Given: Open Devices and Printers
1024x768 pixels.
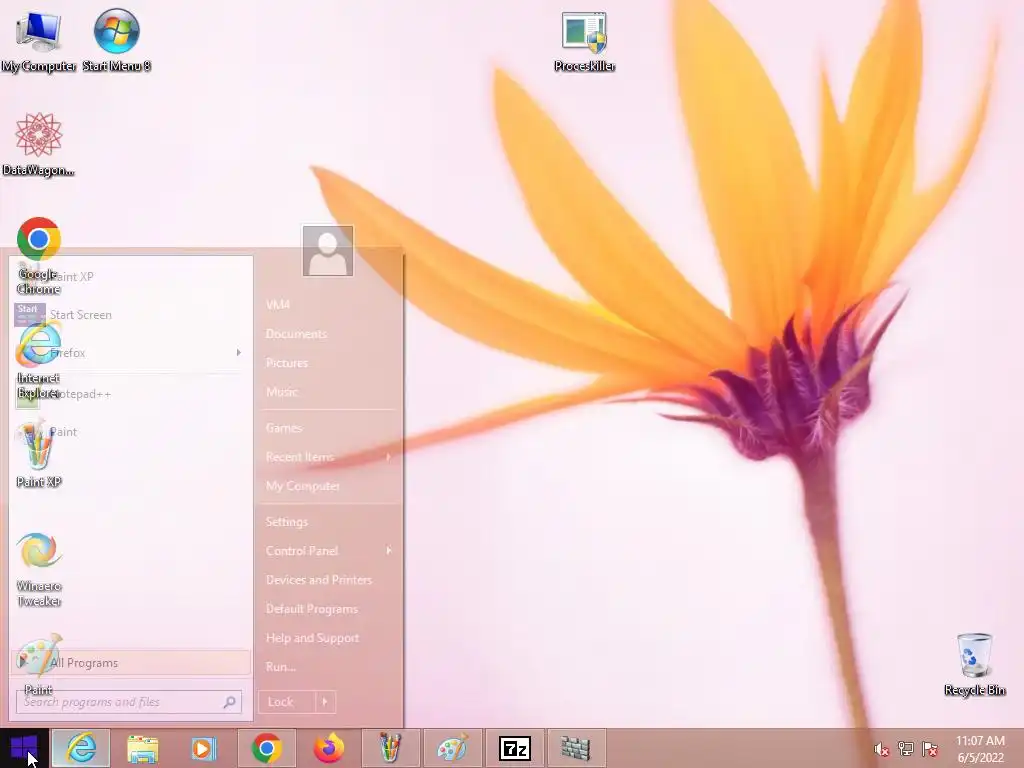Looking at the screenshot, I should click(319, 580).
